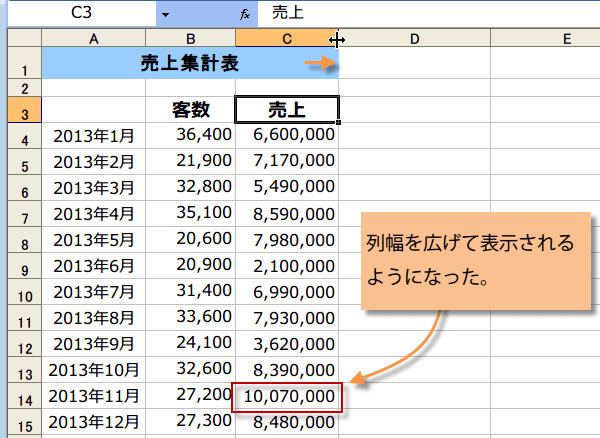Select row 13 header
The image size is (600, 438).
coord(24,370)
